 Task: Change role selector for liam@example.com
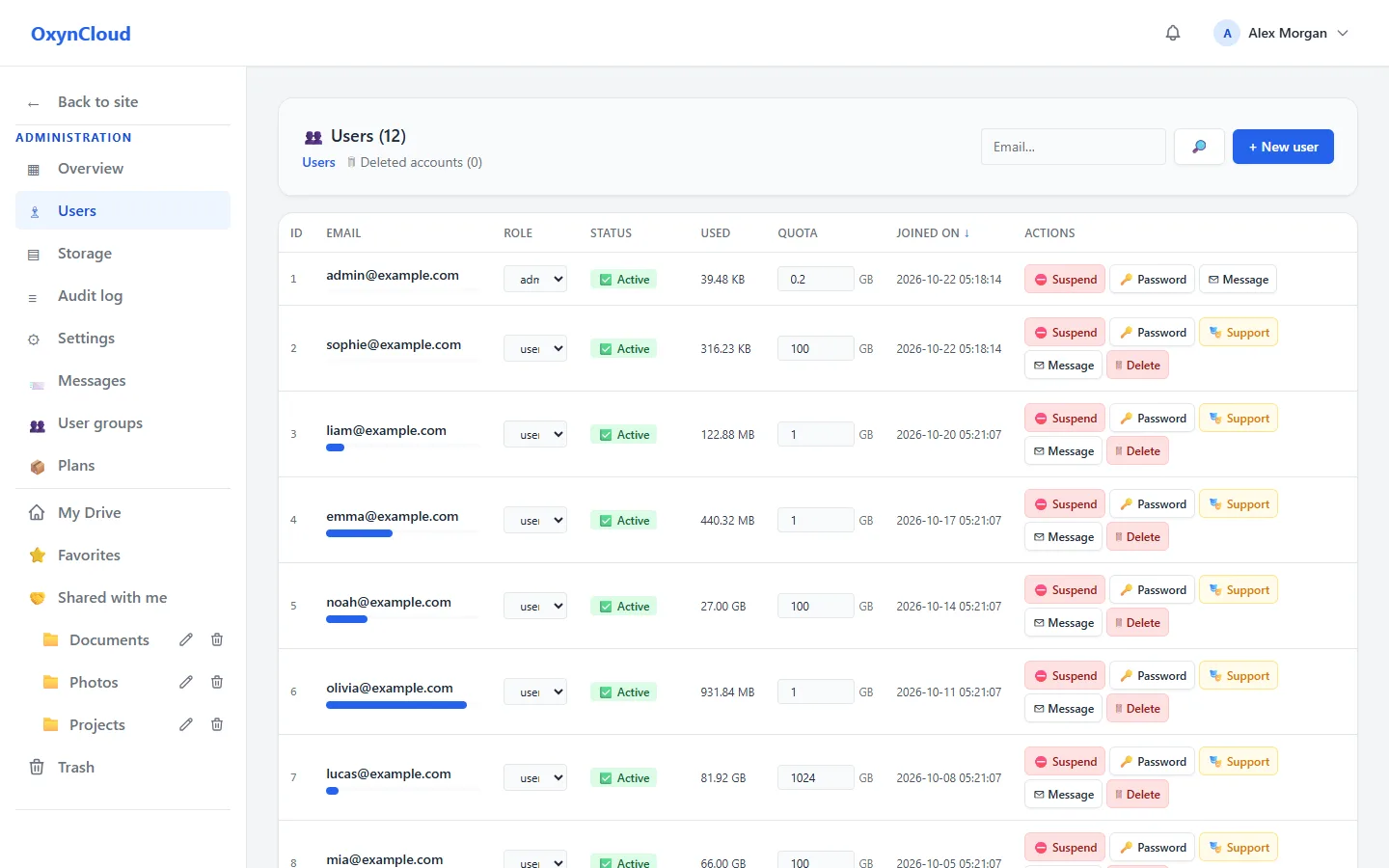[535, 434]
